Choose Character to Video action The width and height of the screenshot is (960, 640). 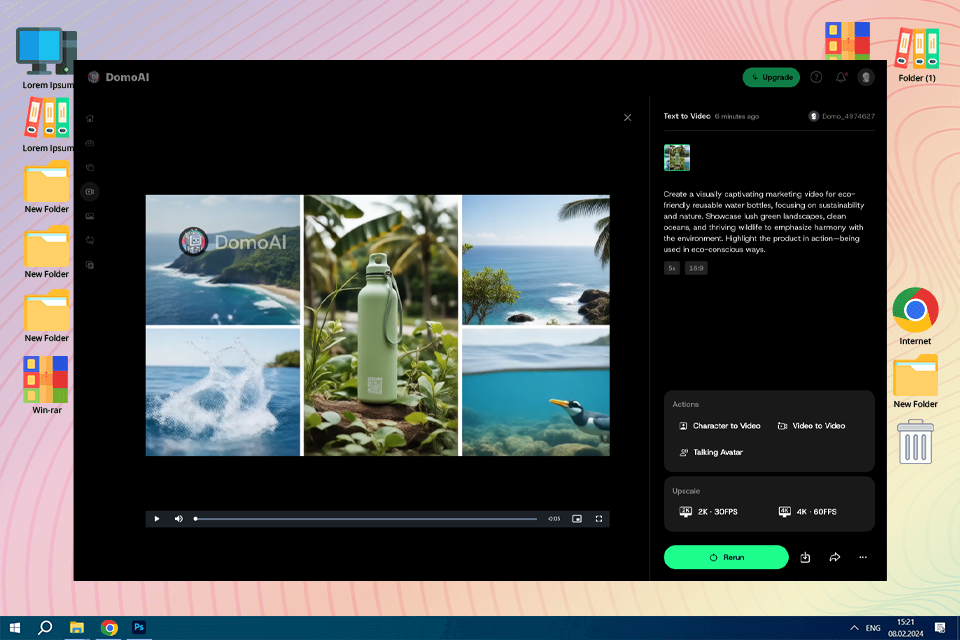720,426
